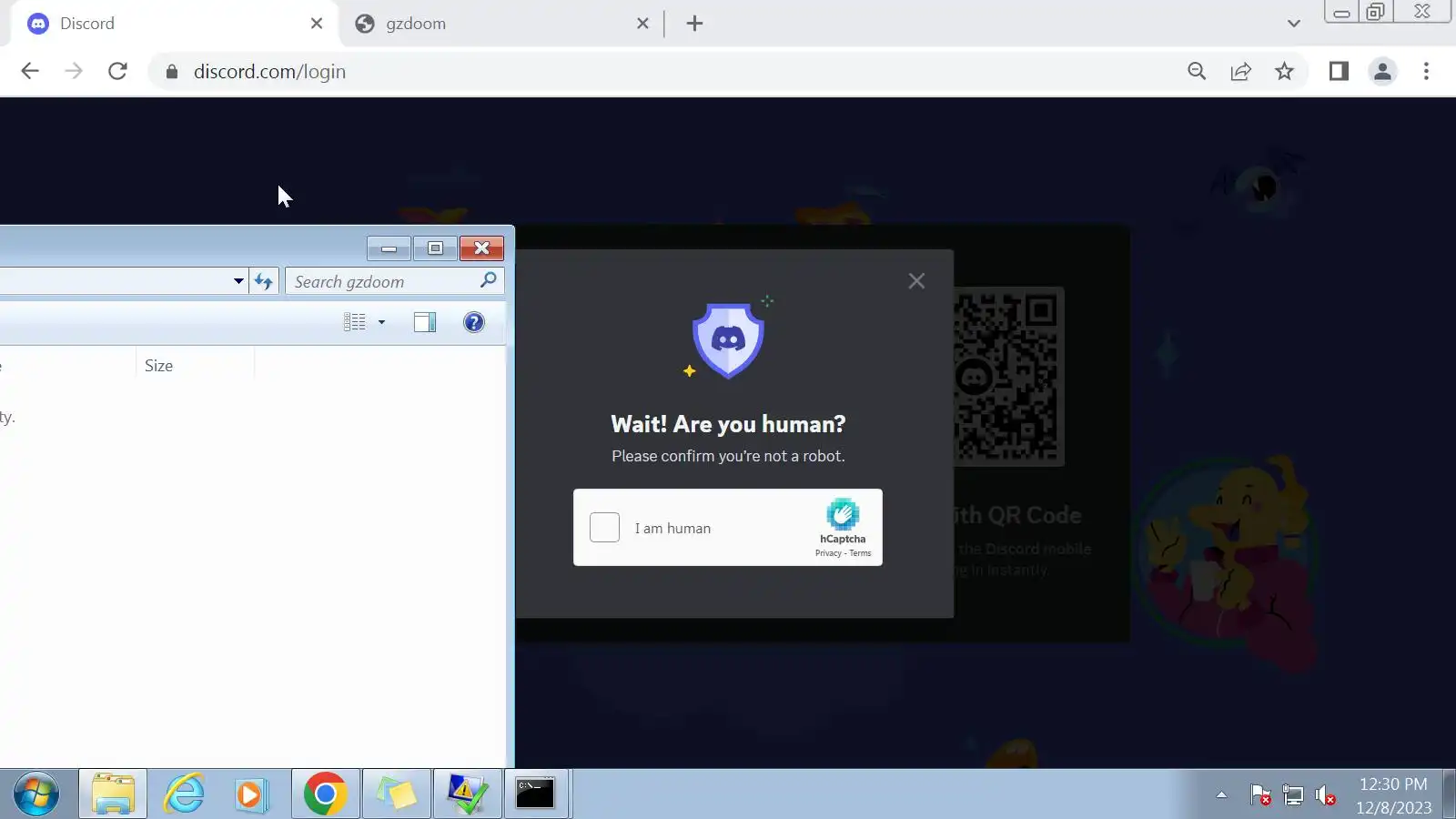This screenshot has width=1456, height=819.
Task: Show hidden system tray icons
Action: pyautogui.click(x=1221, y=795)
